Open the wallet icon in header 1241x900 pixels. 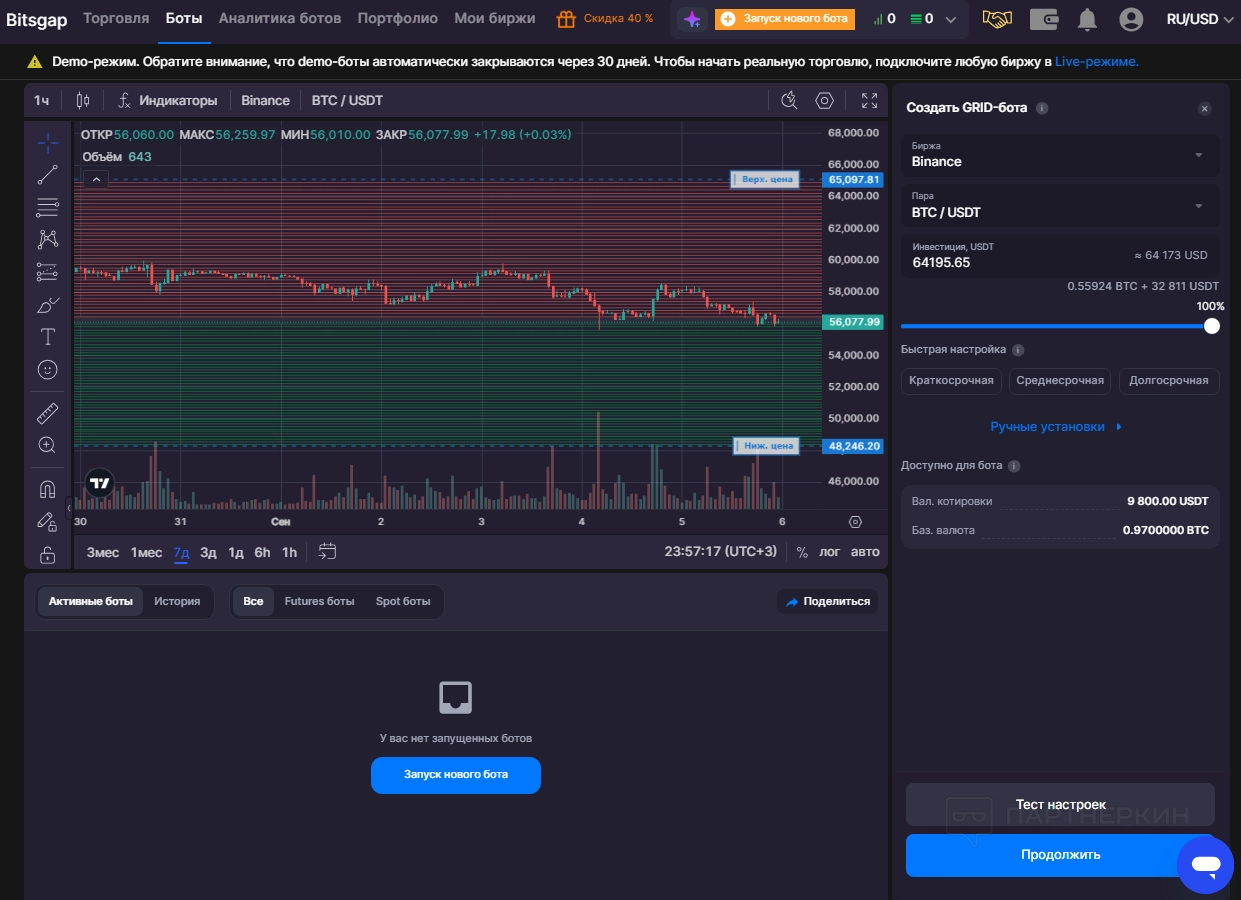tap(1044, 19)
